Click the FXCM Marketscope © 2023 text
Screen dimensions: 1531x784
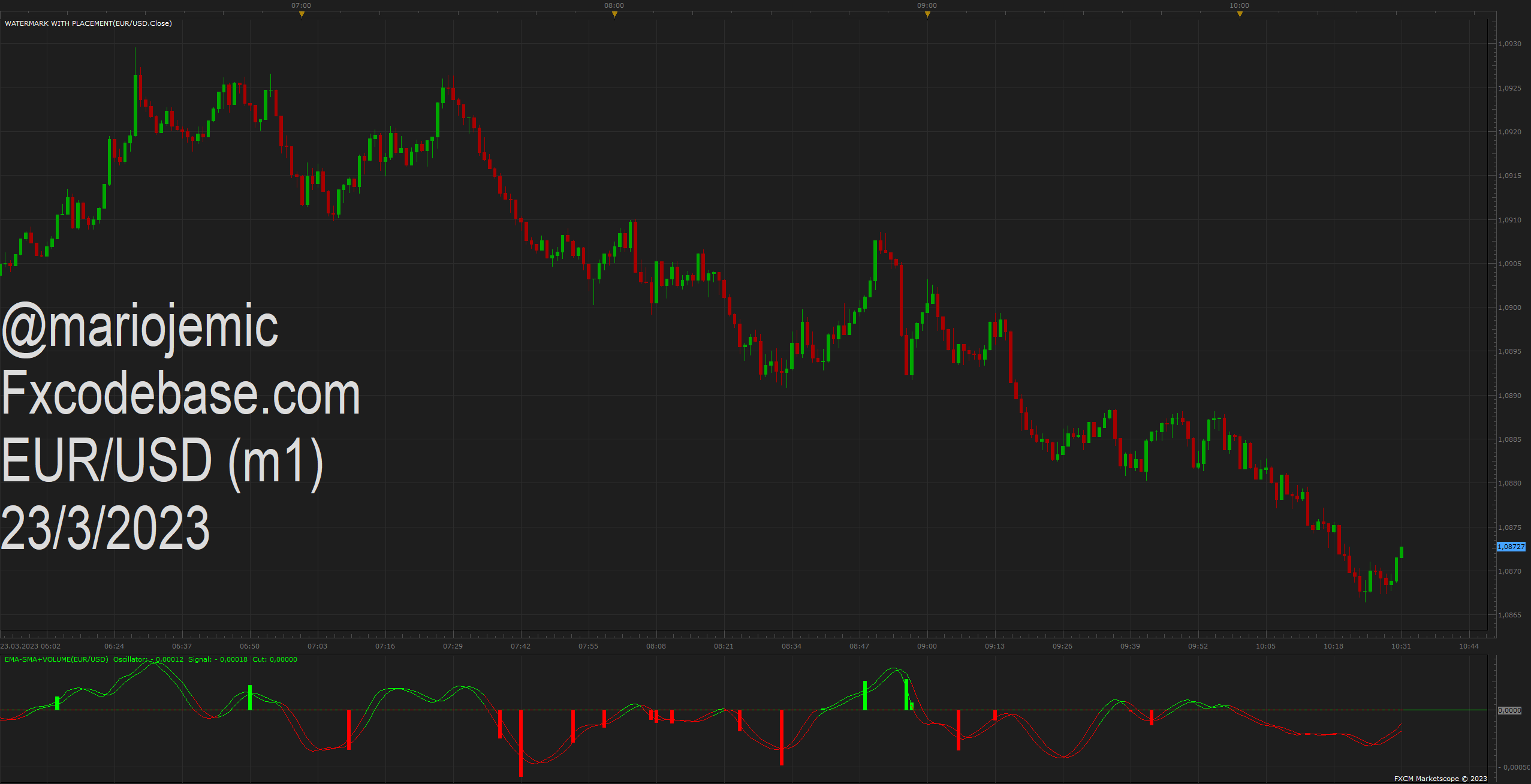click(1440, 779)
